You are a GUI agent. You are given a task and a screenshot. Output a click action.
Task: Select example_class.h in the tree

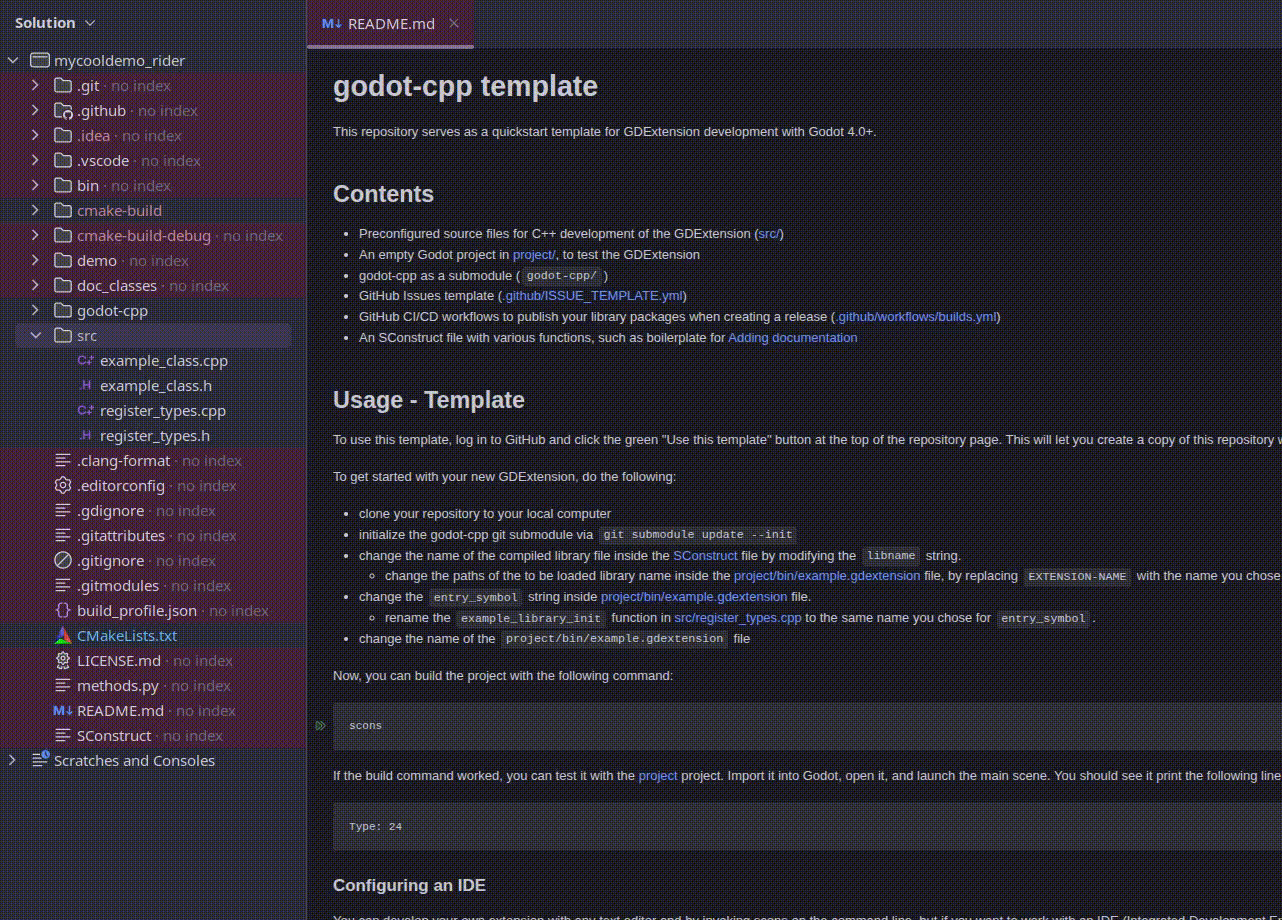pyautogui.click(x=156, y=386)
